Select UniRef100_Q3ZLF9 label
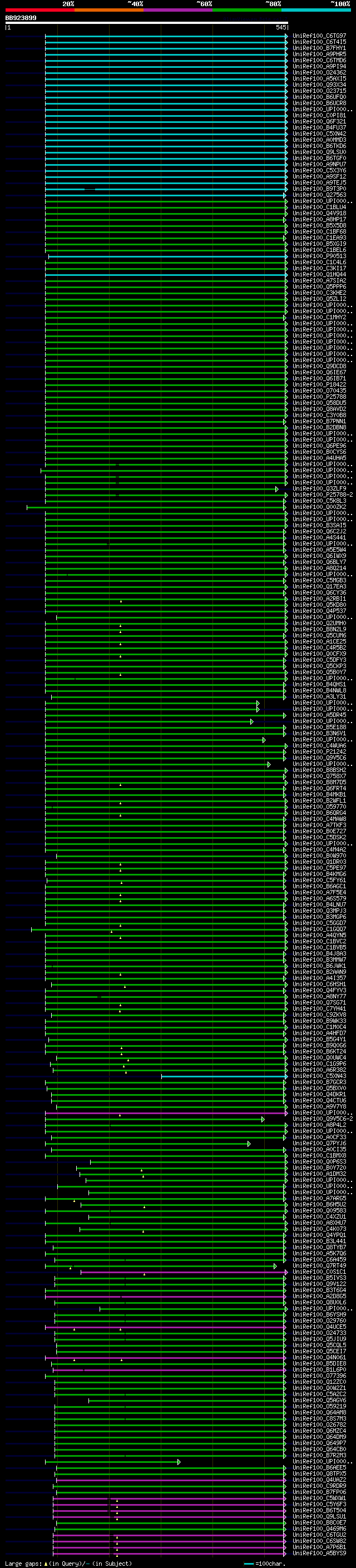 coord(319,488)
